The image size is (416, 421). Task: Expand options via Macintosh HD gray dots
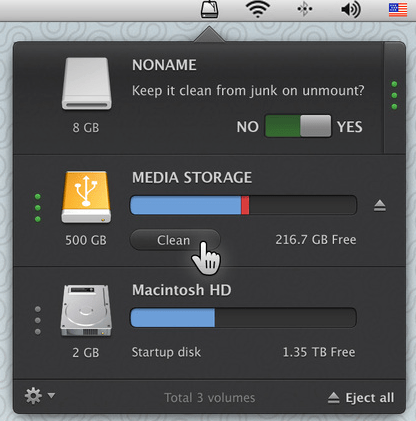click(38, 320)
